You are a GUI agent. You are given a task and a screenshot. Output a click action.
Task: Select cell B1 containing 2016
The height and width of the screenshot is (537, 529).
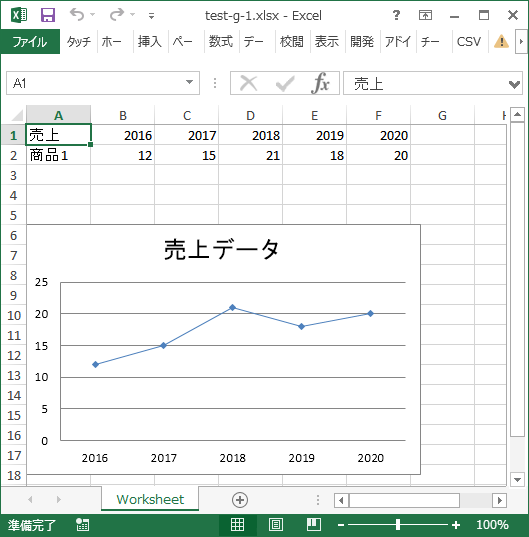(x=123, y=135)
